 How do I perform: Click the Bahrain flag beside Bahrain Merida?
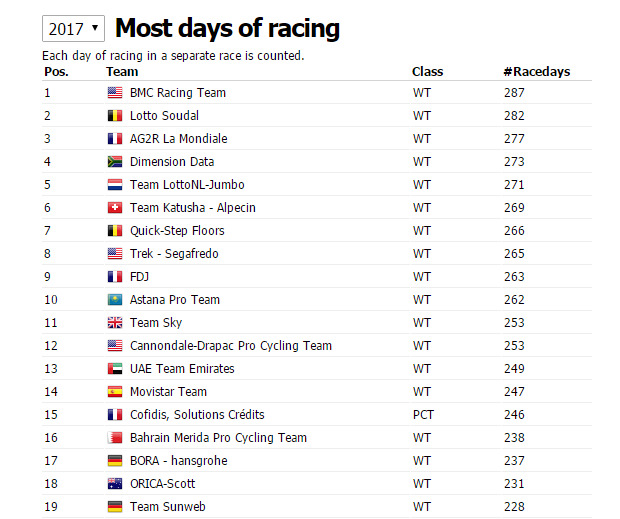tap(115, 438)
